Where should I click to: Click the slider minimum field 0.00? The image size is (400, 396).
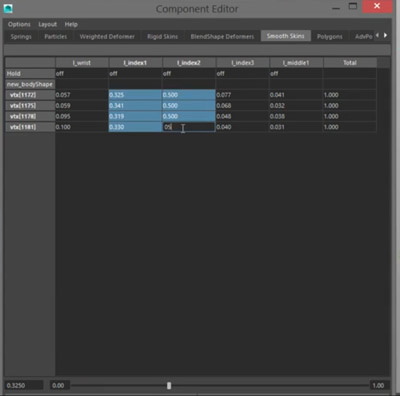coord(59,385)
